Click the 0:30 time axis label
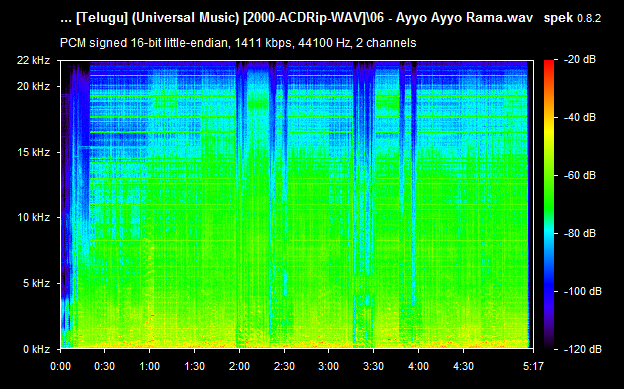The height and width of the screenshot is (389, 624). click(105, 366)
